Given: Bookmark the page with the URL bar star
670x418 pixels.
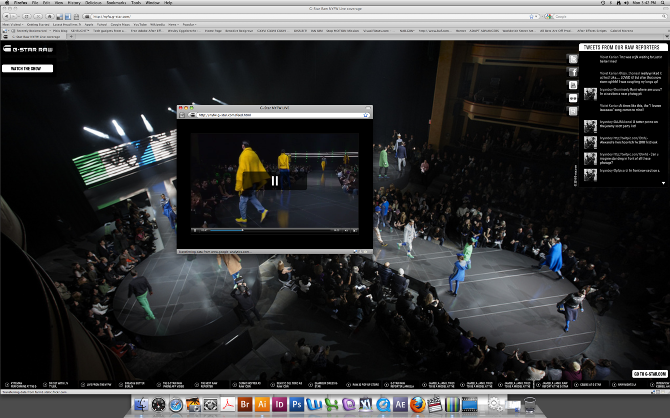Looking at the screenshot, I should click(532, 16).
